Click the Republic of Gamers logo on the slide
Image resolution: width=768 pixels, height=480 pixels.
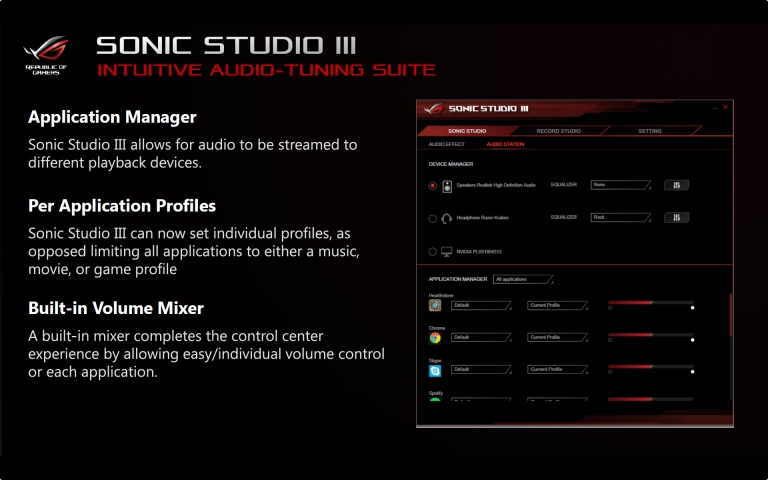pyautogui.click(x=46, y=55)
